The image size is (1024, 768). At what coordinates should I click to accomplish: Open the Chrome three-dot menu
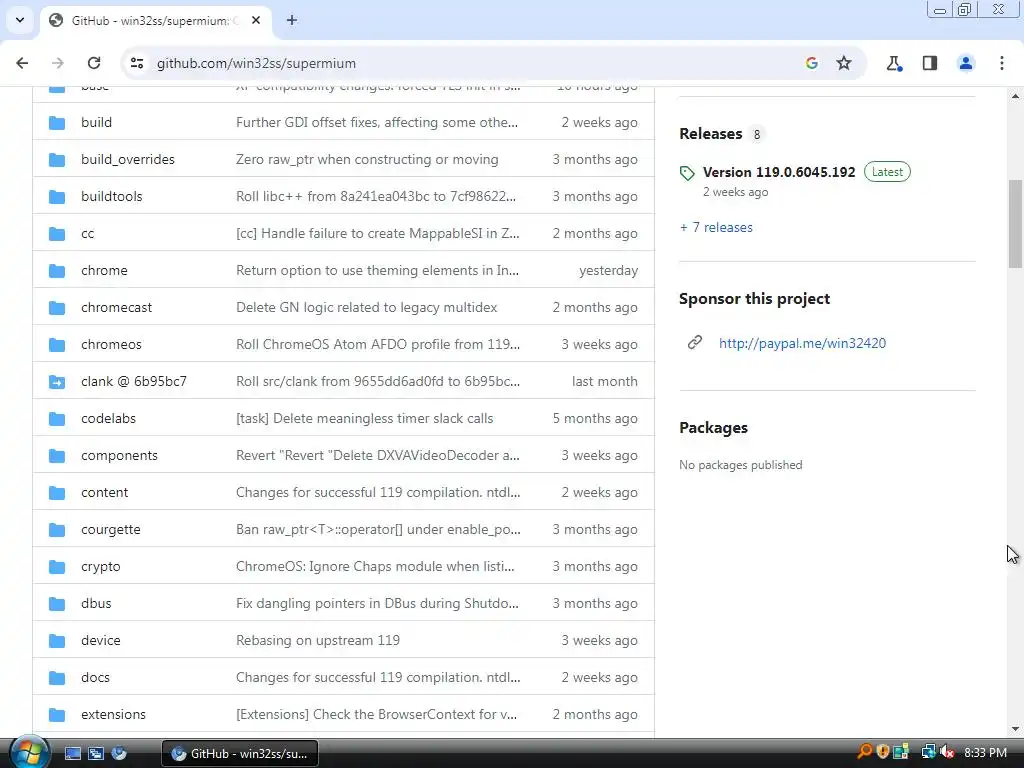coord(1002,63)
